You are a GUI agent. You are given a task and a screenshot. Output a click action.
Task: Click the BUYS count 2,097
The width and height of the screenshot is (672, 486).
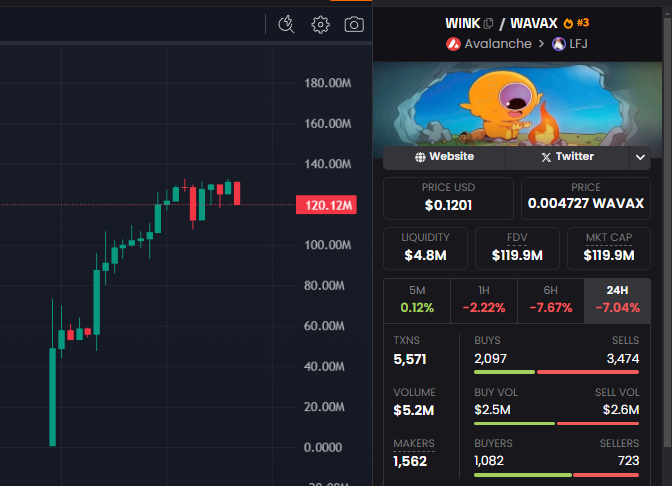pyautogui.click(x=490, y=359)
